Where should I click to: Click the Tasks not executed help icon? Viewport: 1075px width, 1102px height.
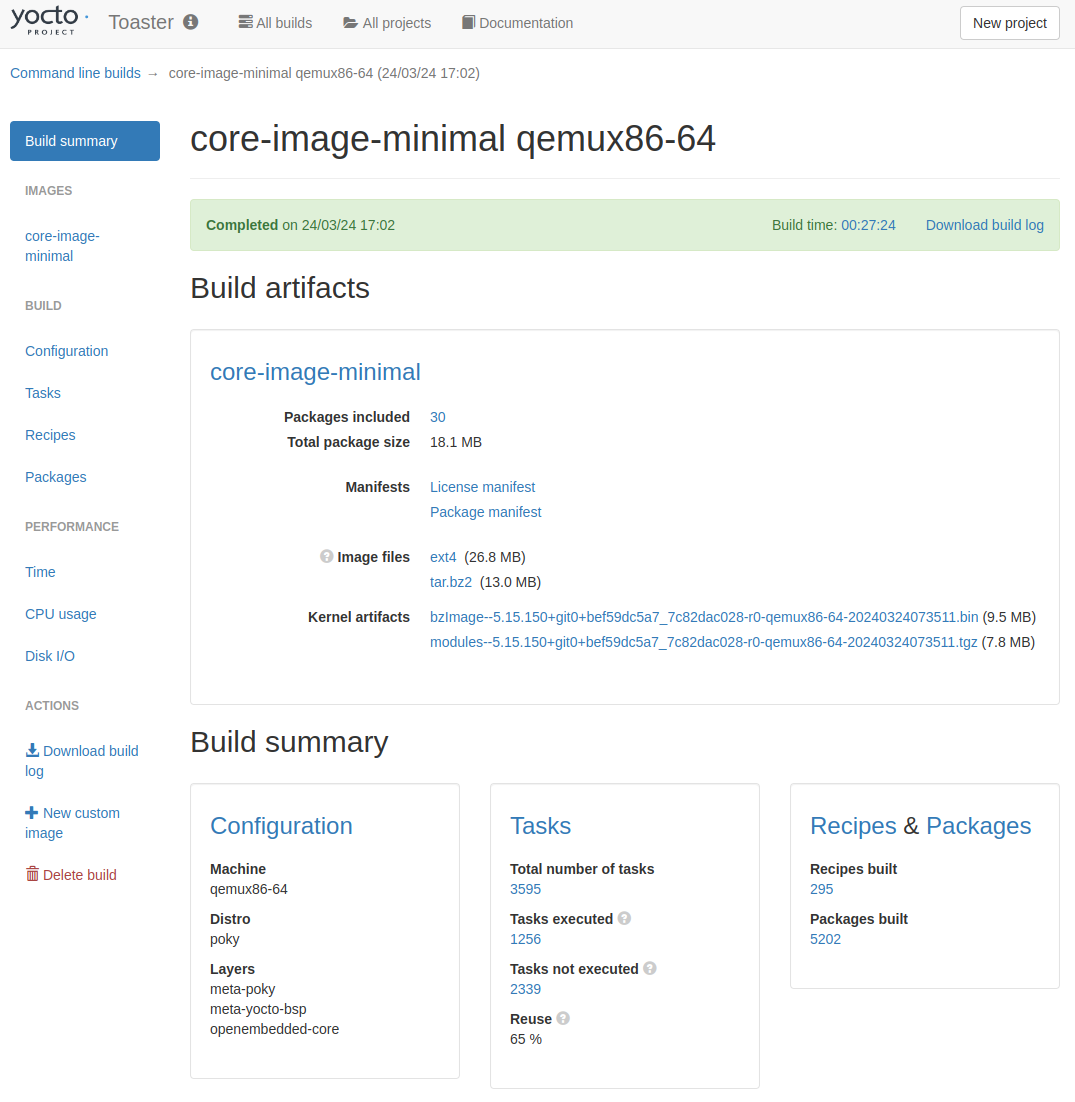[x=650, y=968]
